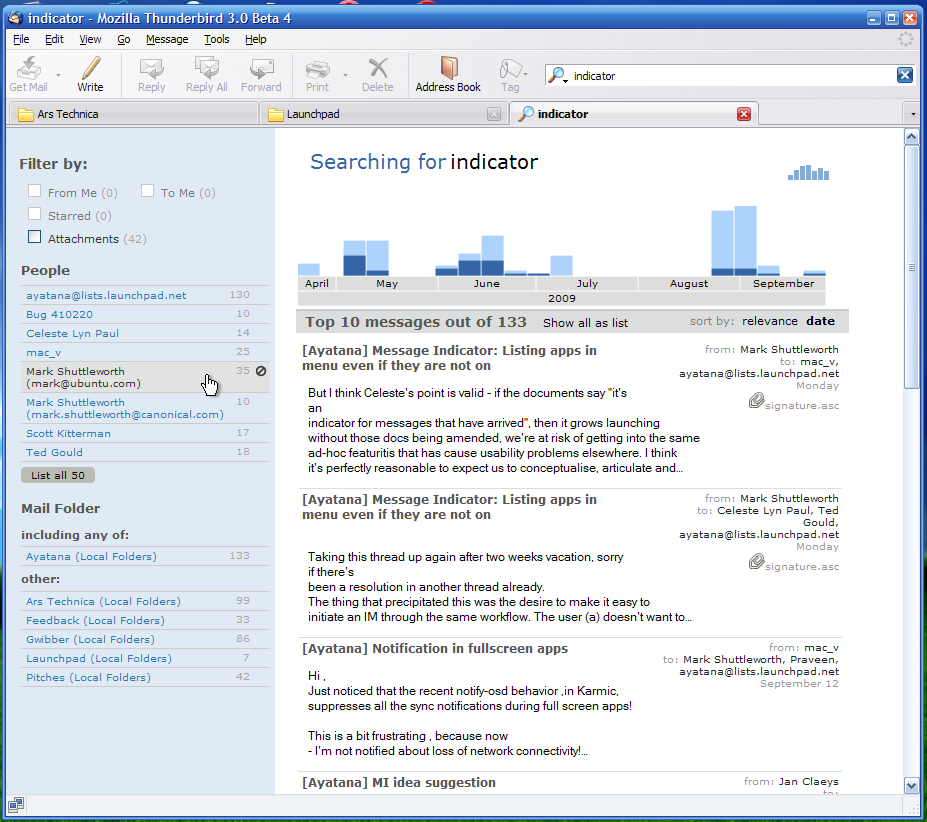927x822 pixels.
Task: Click the Reply All toolbar icon
Action: pos(206,75)
